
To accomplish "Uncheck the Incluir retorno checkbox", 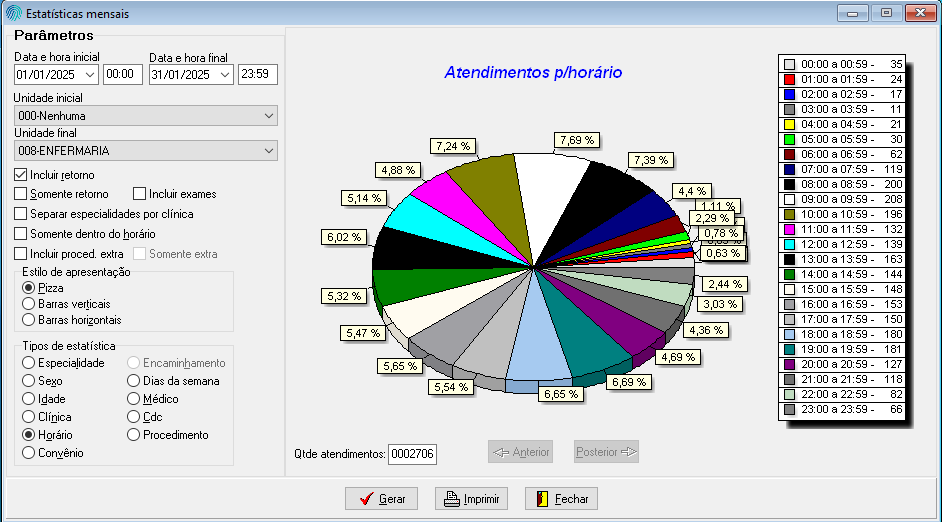I will (x=21, y=175).
